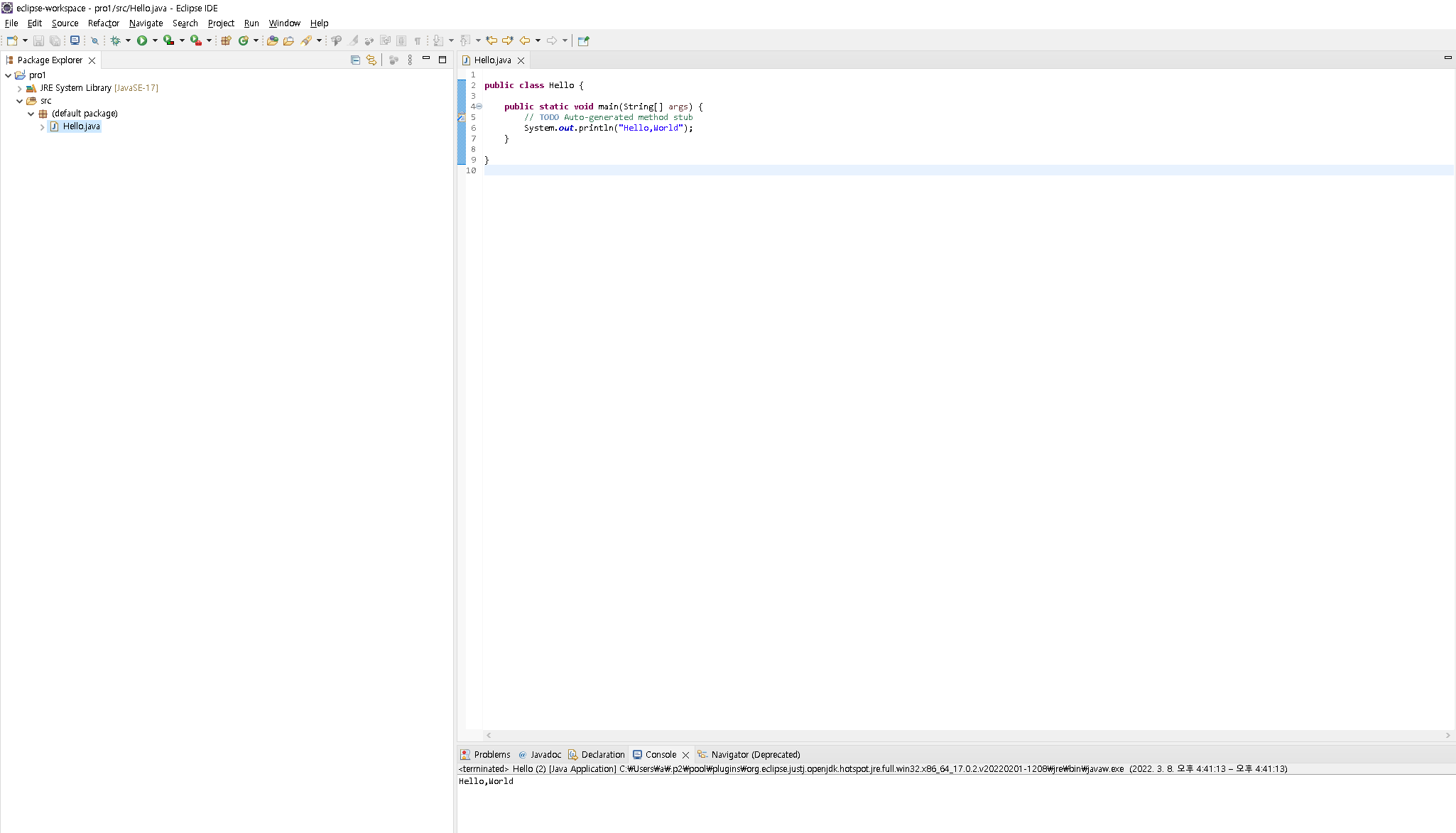Click the New Java Class icon
Image resolution: width=1456 pixels, height=833 pixels.
tap(244, 40)
